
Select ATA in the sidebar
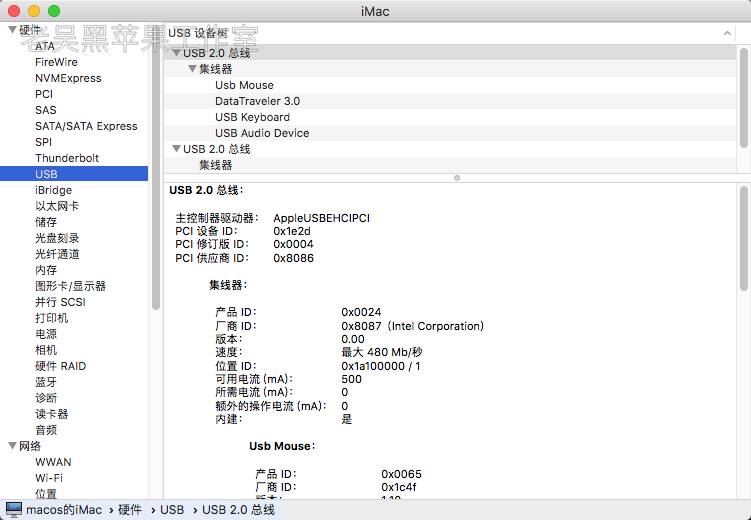click(45, 46)
